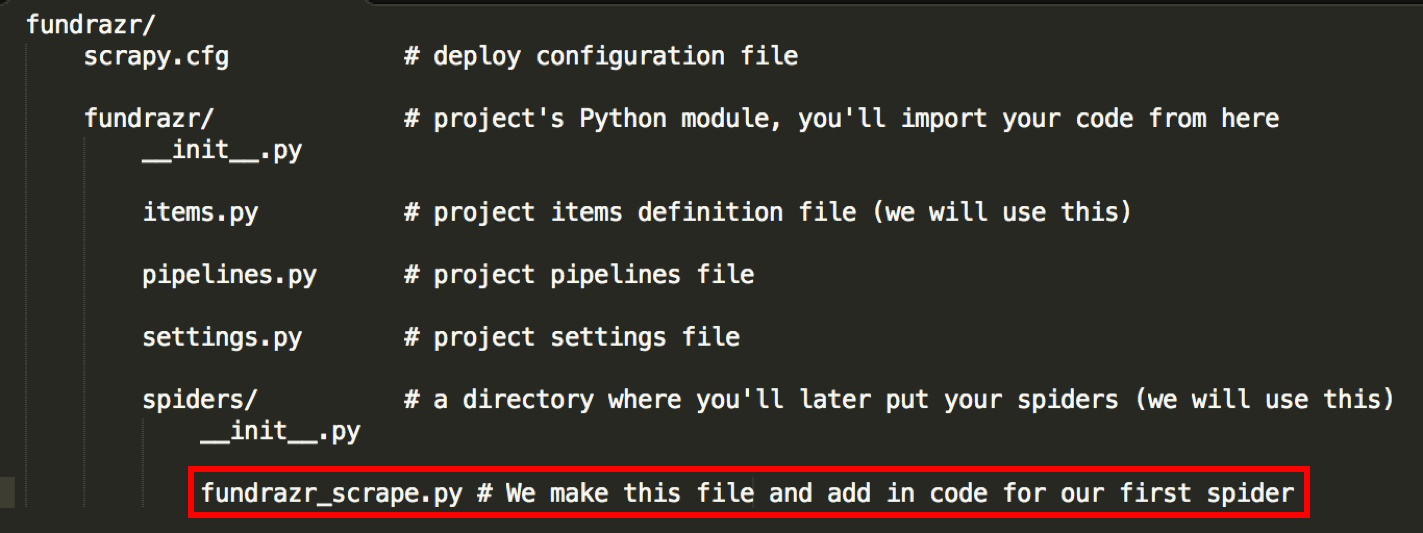
Task: Click the nested fundrazr/ module folder
Action: click(149, 118)
